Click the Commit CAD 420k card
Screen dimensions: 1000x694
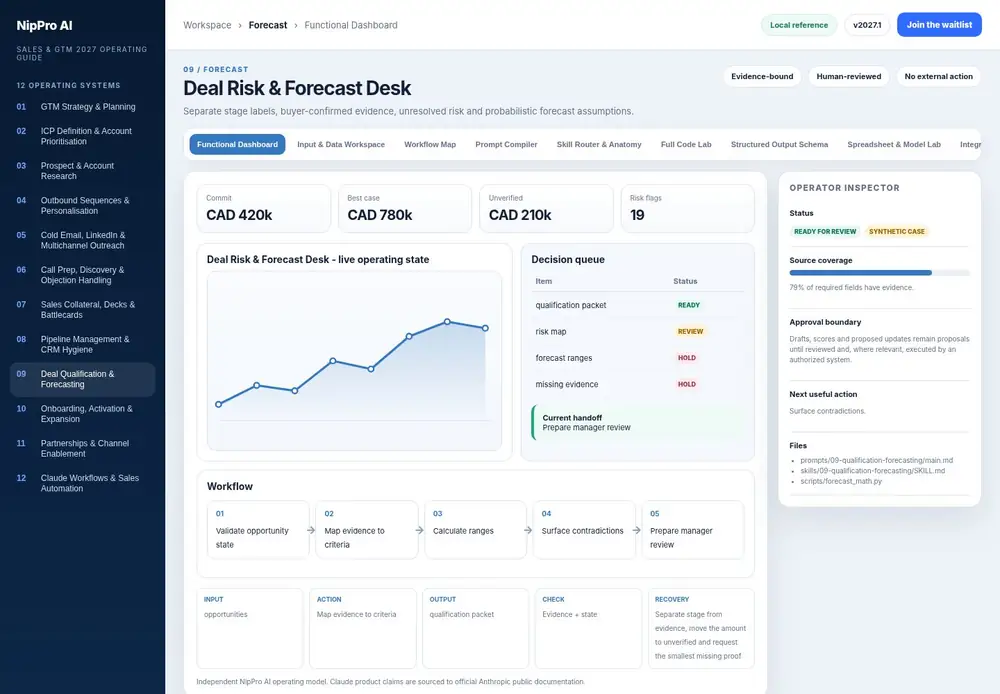click(x=263, y=209)
